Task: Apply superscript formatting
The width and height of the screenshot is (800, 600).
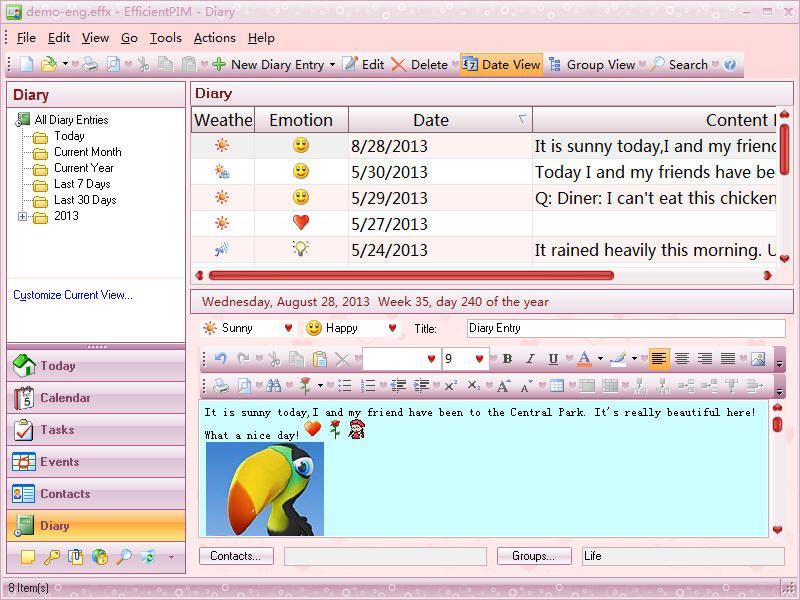Action: pyautogui.click(x=451, y=386)
